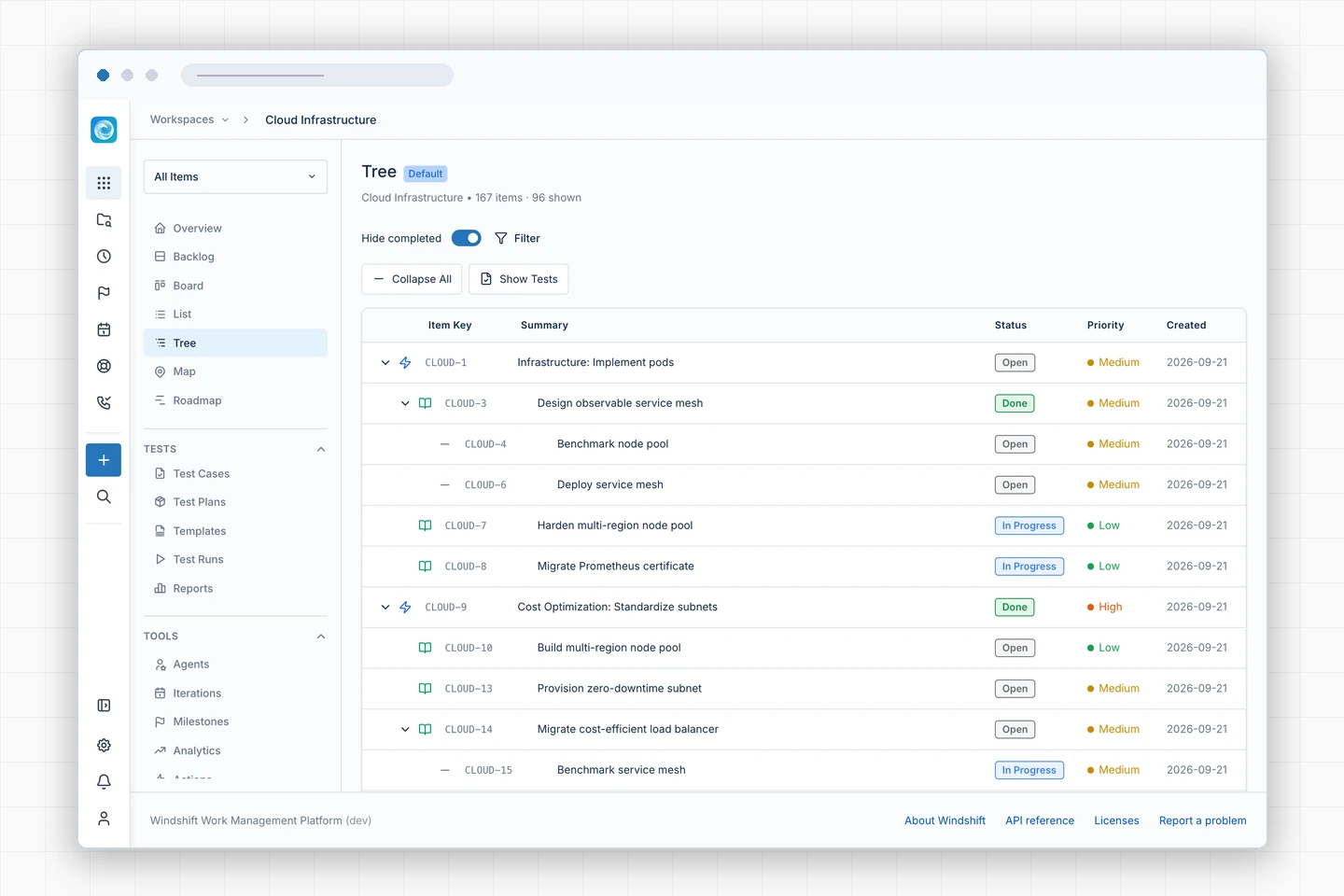Open the API reference link
Viewport: 1344px width, 896px height.
tap(1040, 820)
